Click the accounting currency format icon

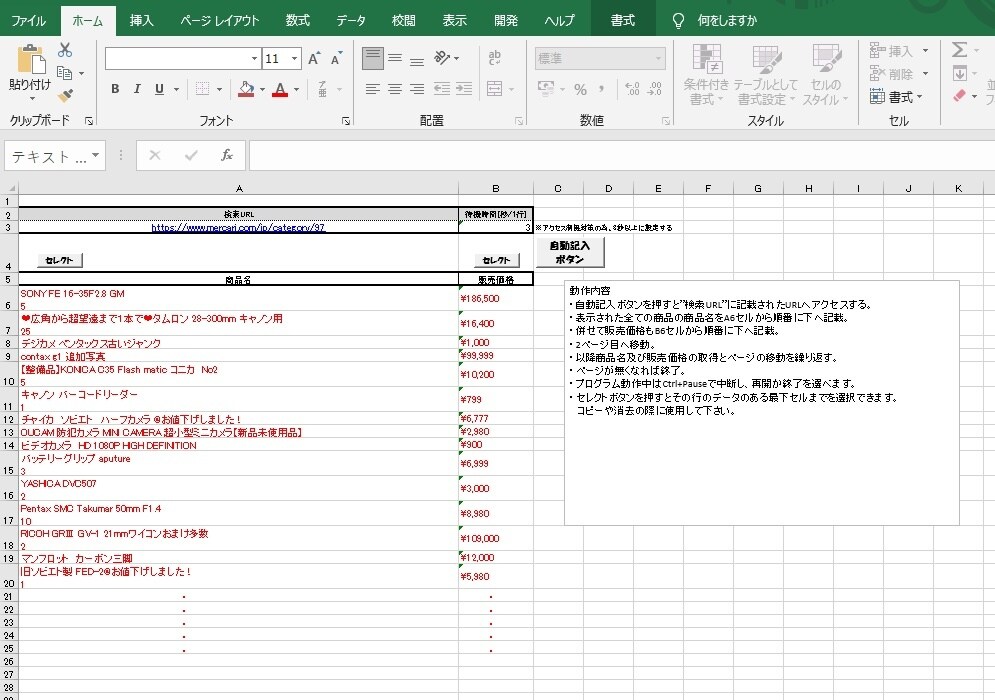(x=546, y=88)
